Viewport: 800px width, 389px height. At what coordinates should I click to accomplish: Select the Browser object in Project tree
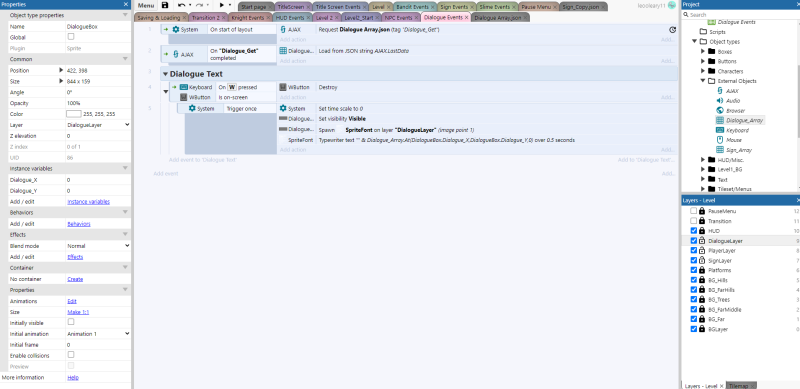tap(735, 110)
